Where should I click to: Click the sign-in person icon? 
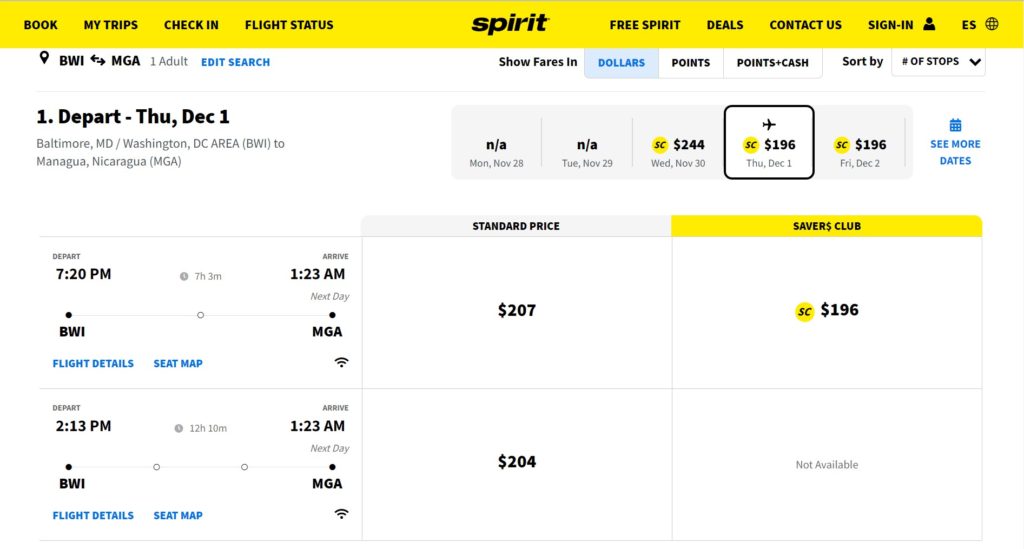pyautogui.click(x=929, y=24)
